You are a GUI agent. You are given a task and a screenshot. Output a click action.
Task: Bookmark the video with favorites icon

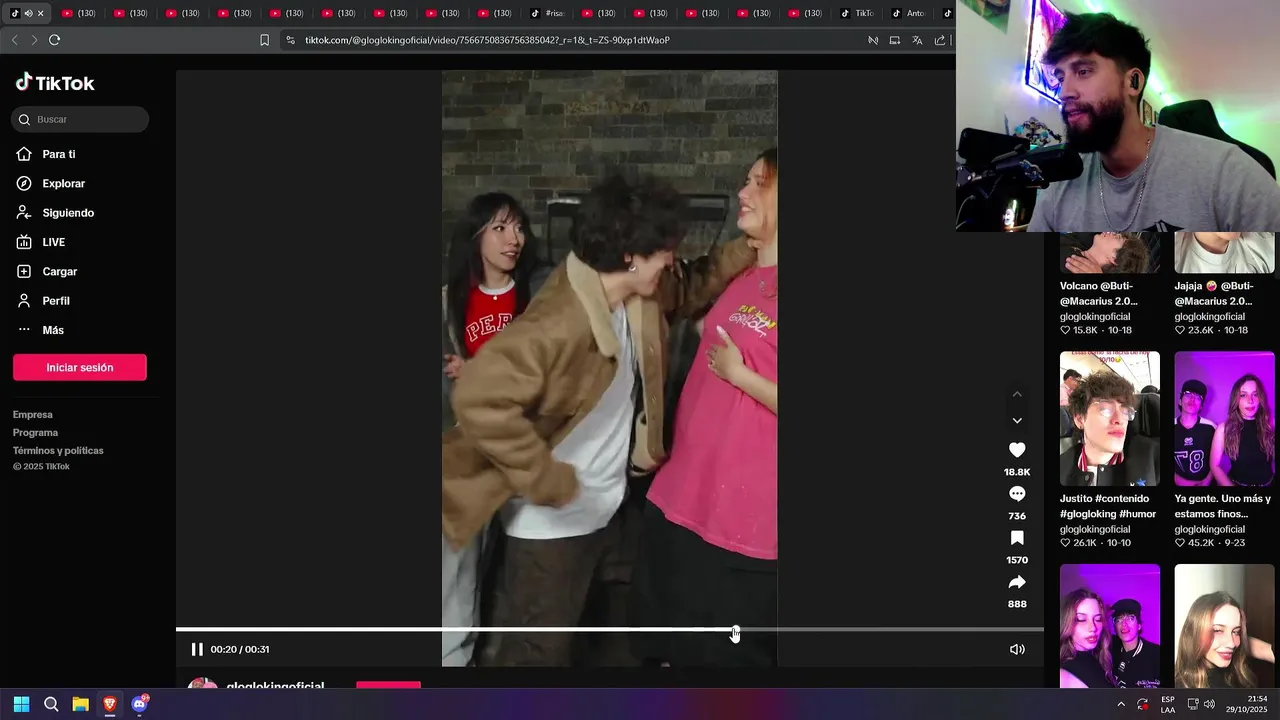click(x=1017, y=538)
